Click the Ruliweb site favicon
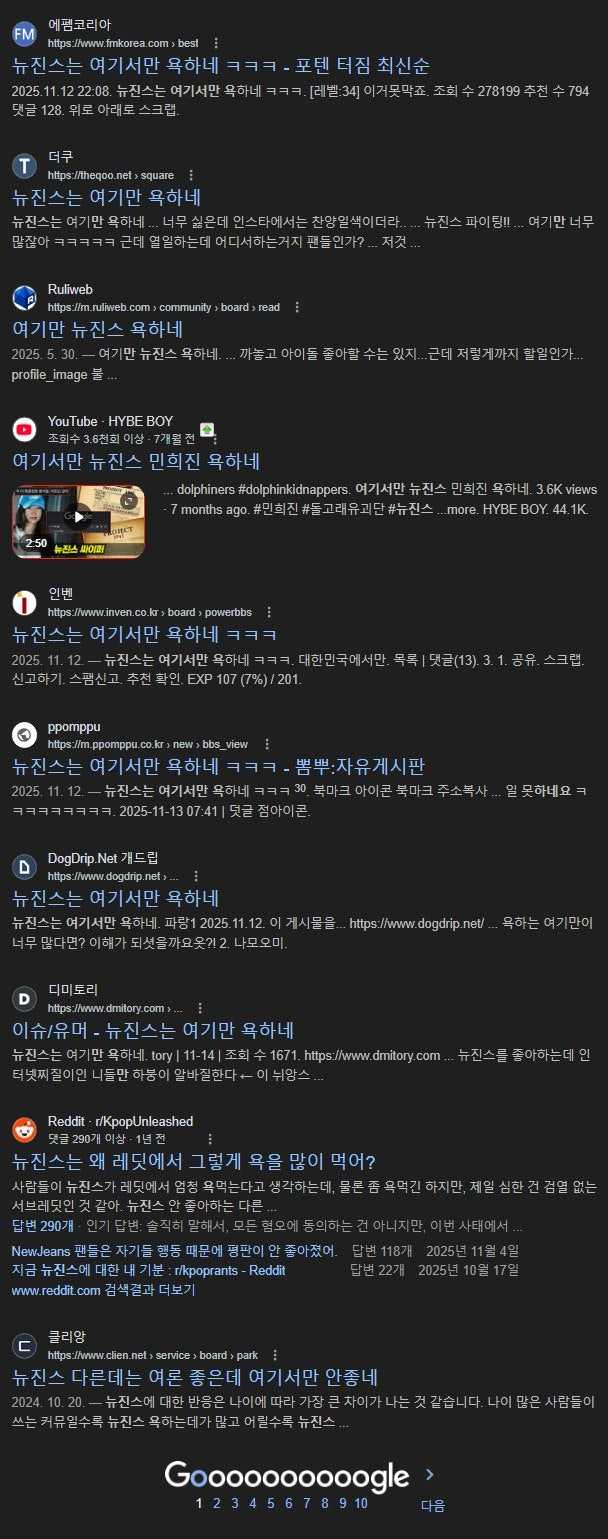 point(24,298)
